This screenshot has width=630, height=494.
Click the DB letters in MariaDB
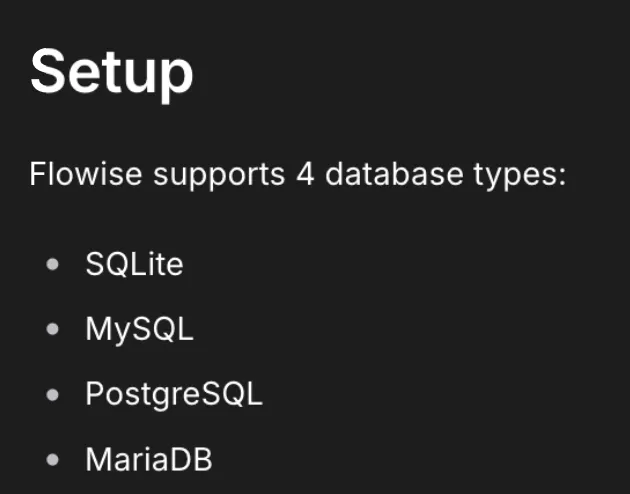[x=193, y=459]
